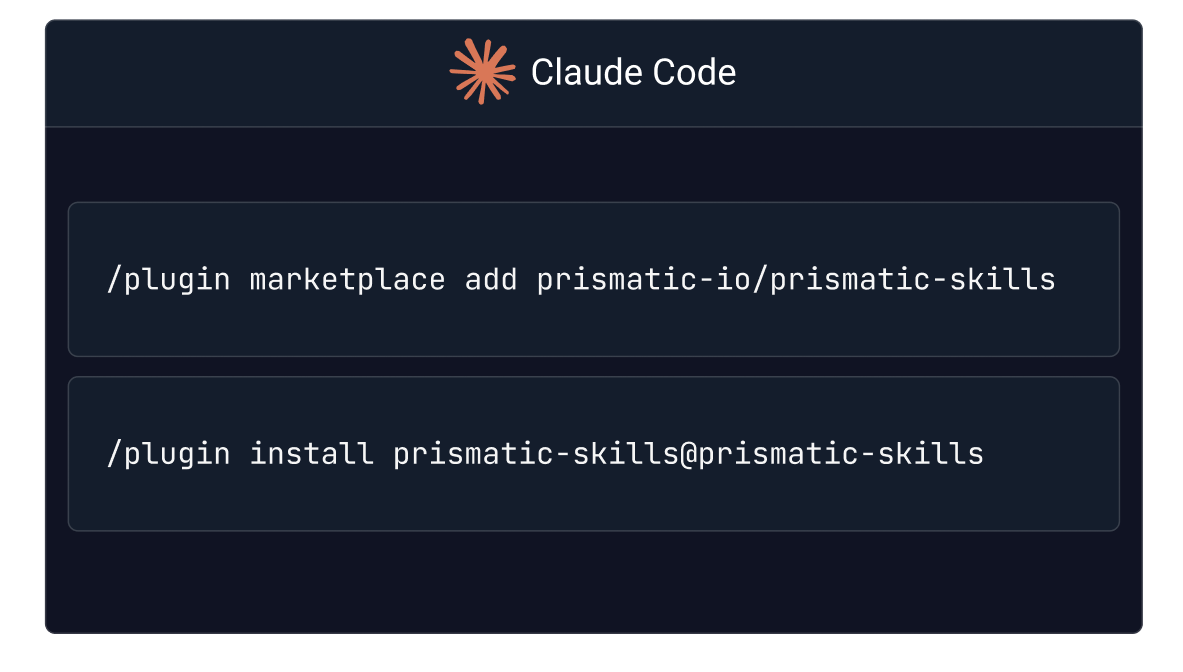Click the "Claude Code" header title
This screenshot has height=672, width=1183.
coord(633,72)
